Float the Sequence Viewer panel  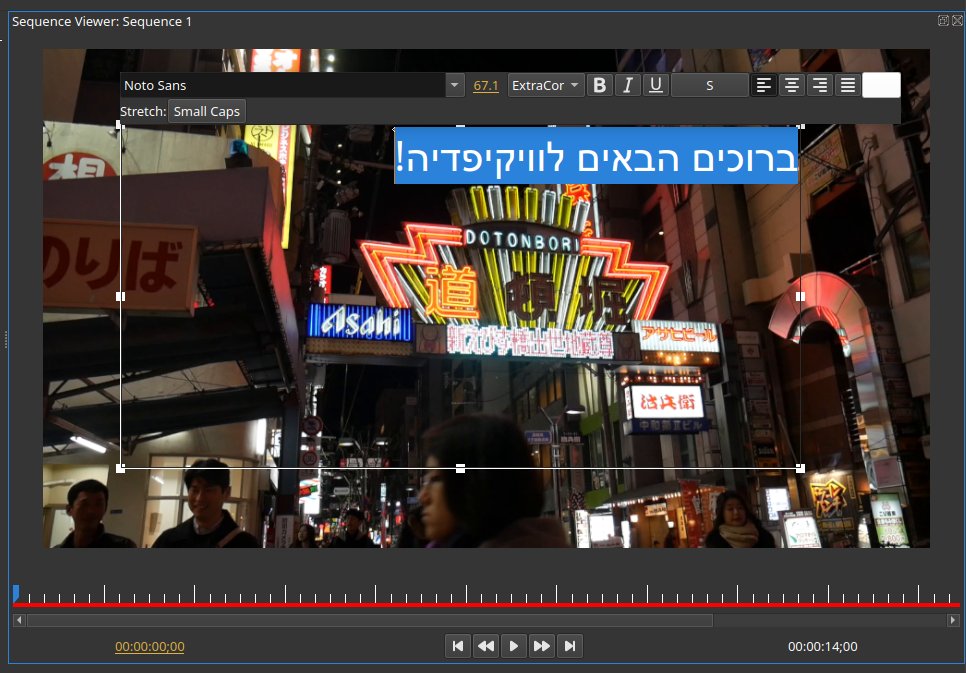(x=943, y=20)
